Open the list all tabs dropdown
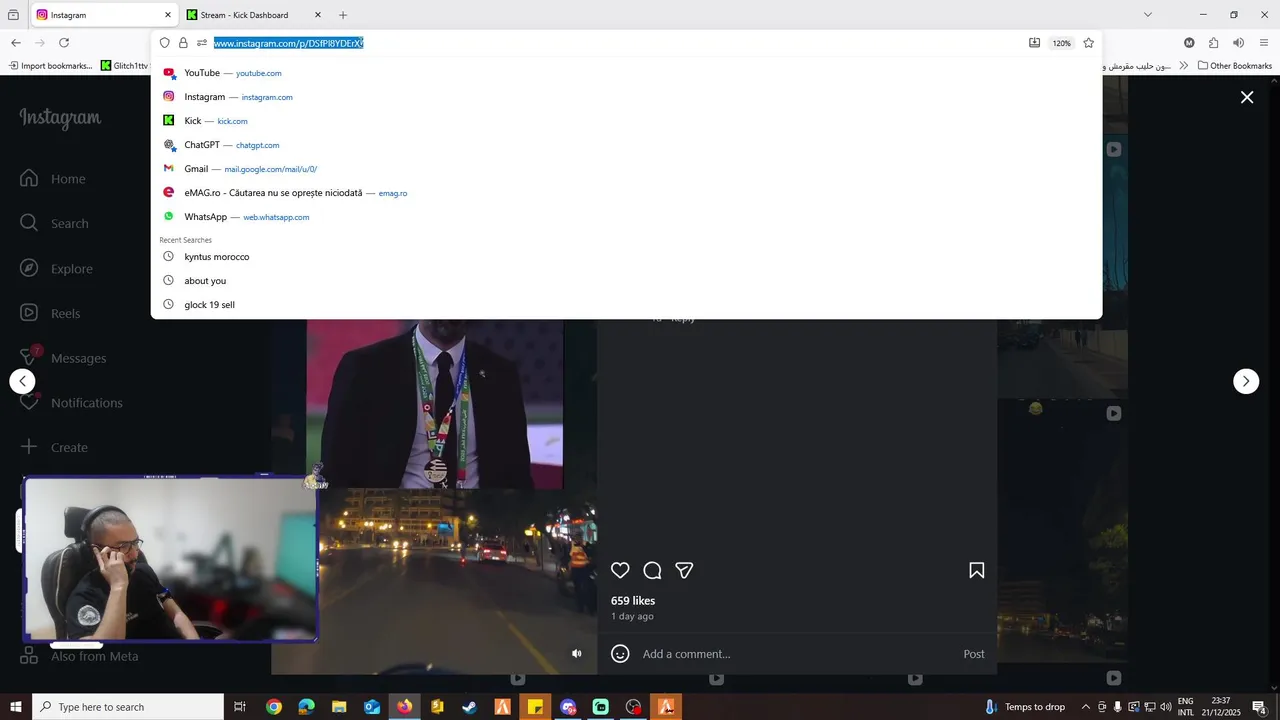Viewport: 1280px width, 720px height. [x=1148, y=15]
